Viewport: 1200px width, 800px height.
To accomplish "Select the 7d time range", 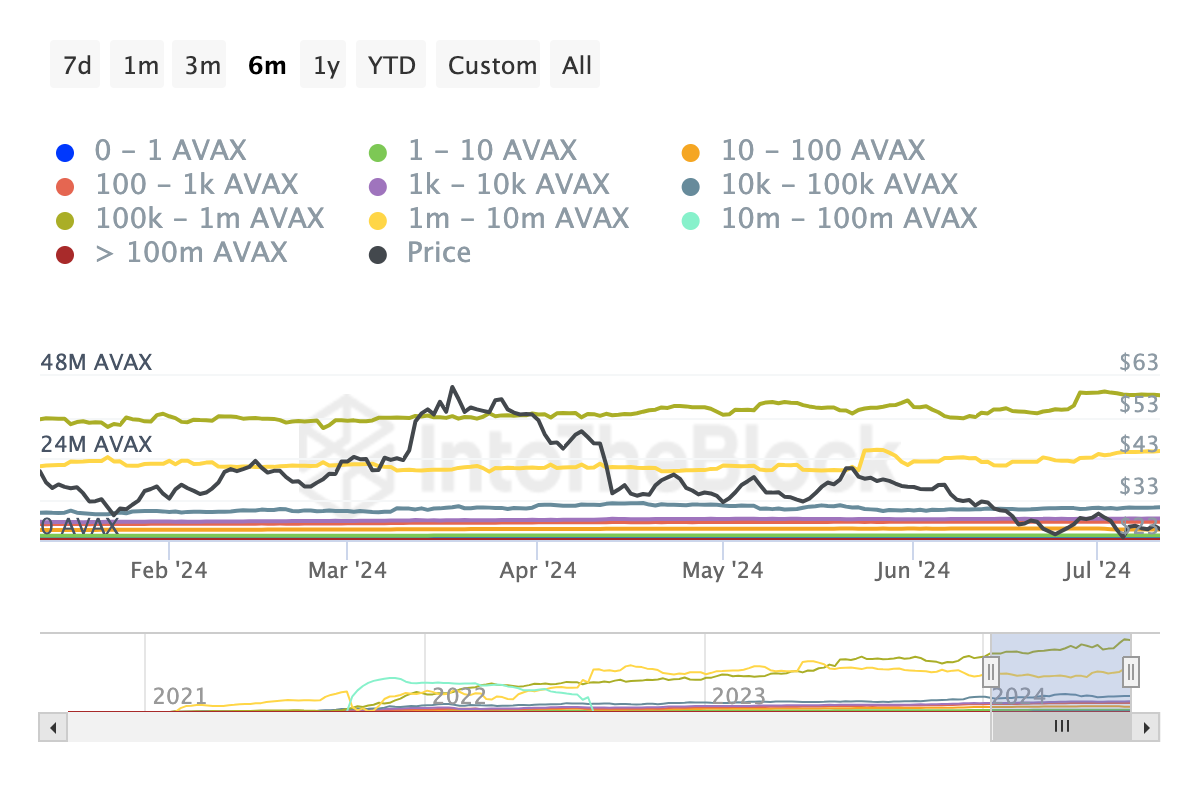I will (x=77, y=66).
